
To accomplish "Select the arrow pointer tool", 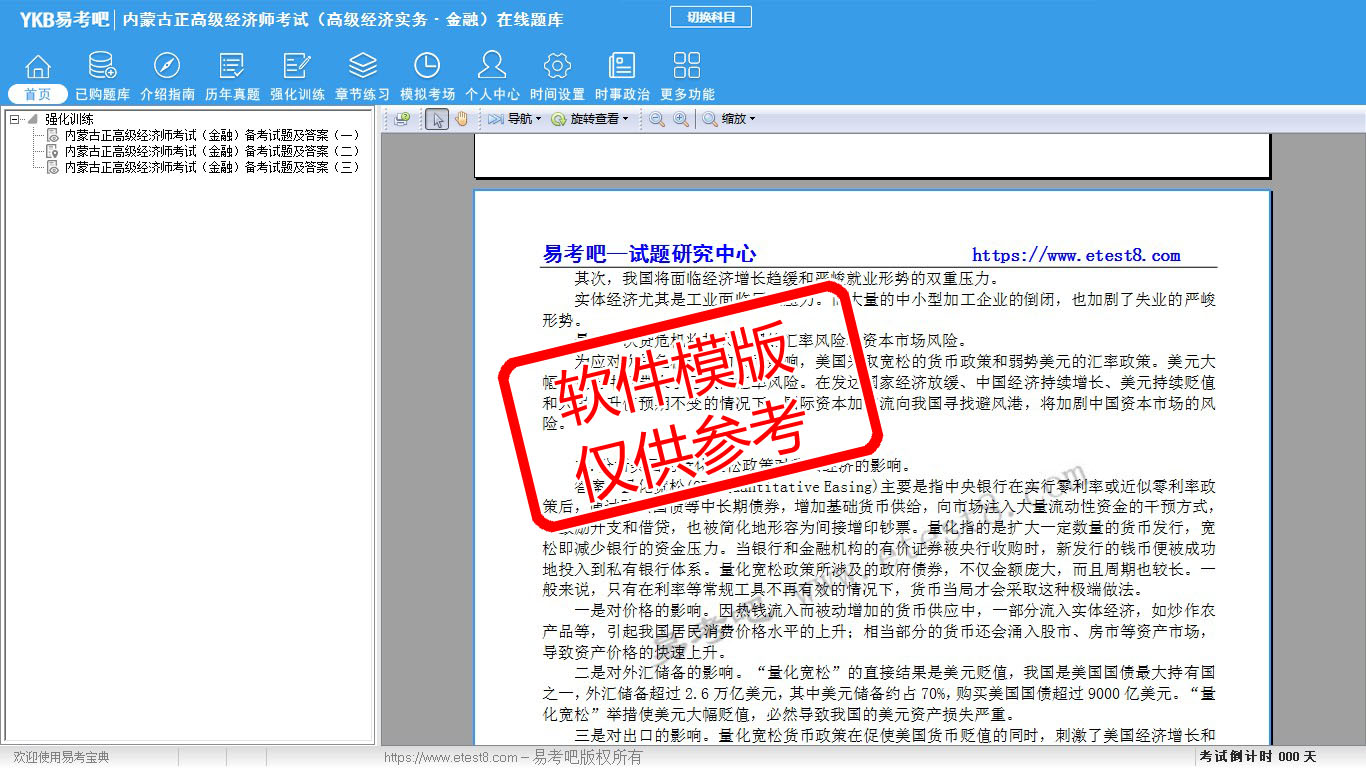I will [x=436, y=119].
